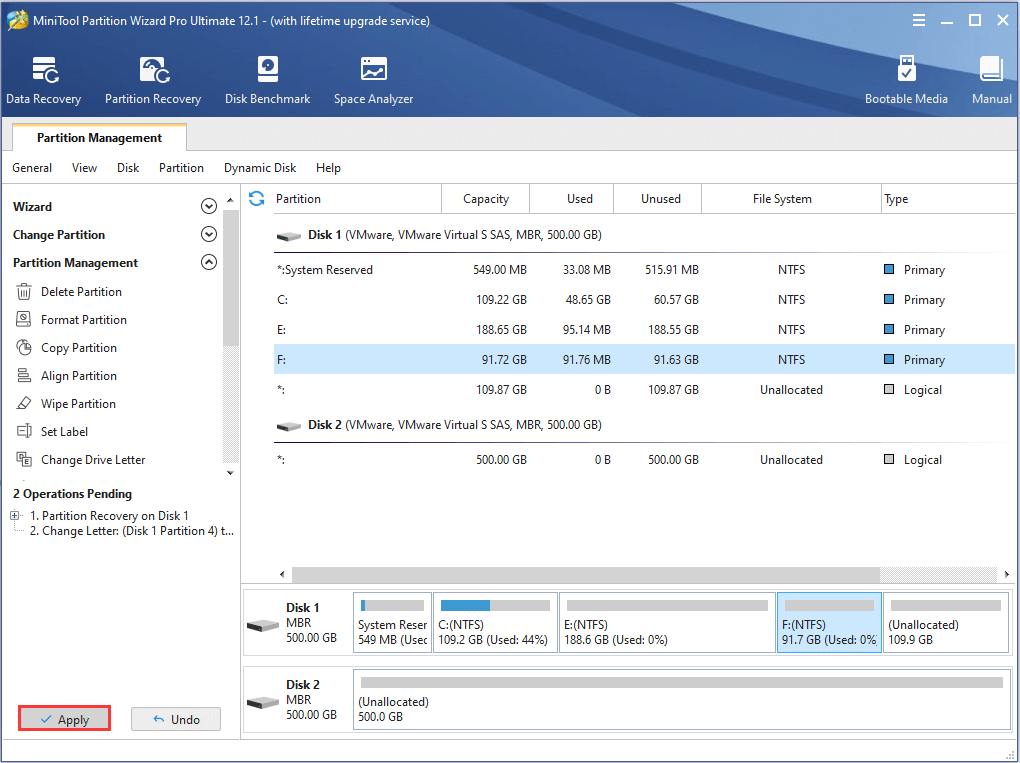Click the partition list scroll left arrow
The image size is (1020, 763).
pyautogui.click(x=282, y=574)
